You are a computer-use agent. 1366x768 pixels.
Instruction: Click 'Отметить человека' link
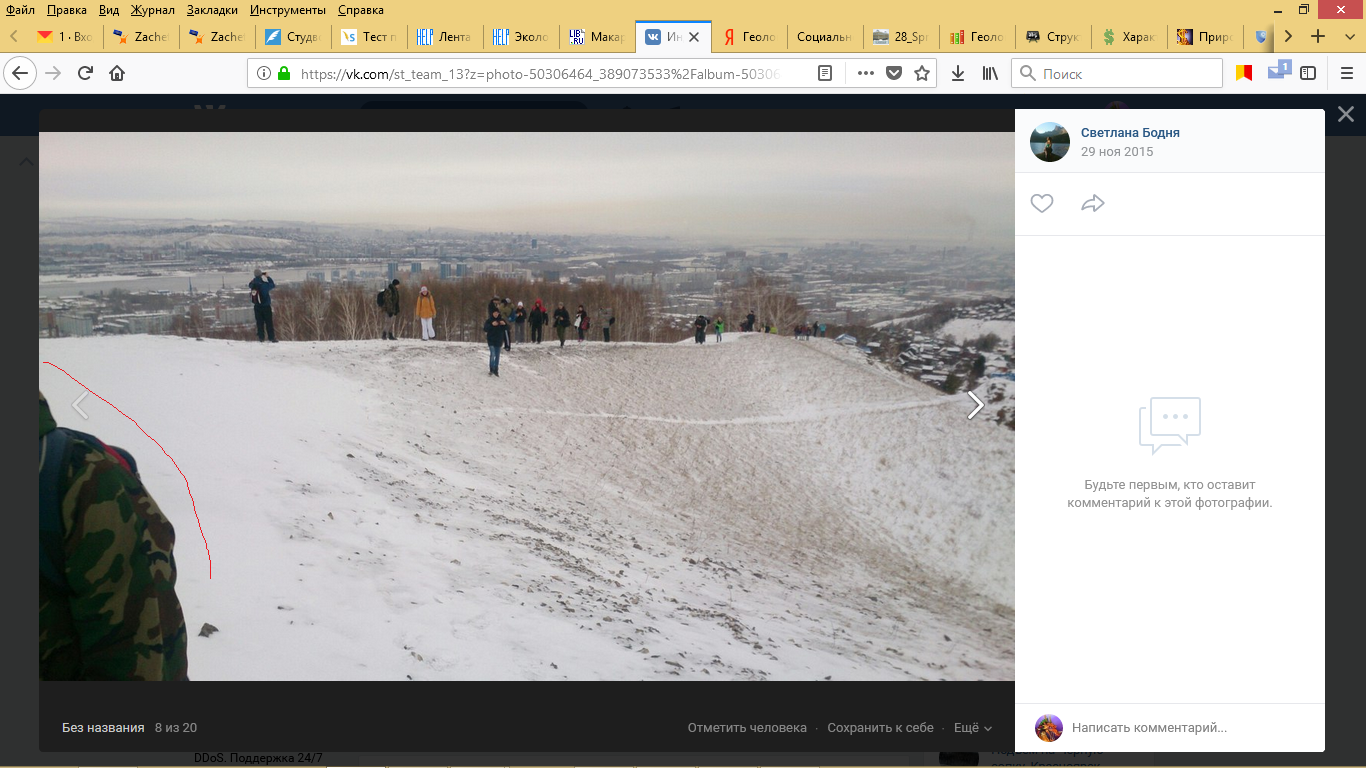[746, 728]
